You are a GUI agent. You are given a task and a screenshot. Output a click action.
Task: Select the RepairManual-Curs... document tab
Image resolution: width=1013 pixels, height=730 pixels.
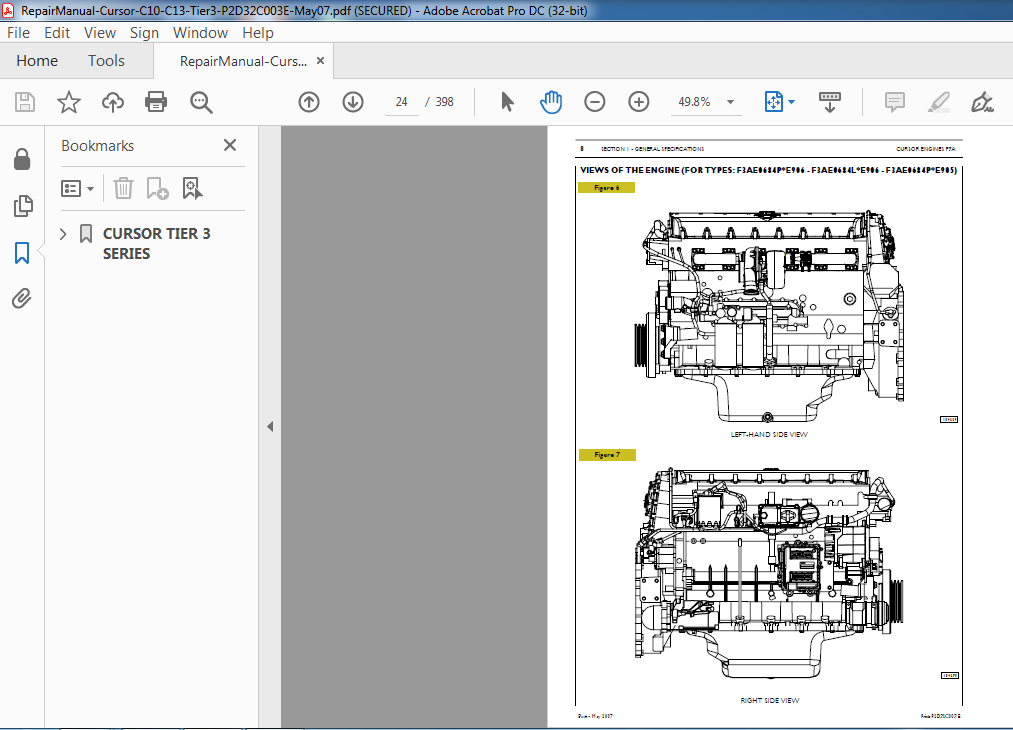[243, 61]
